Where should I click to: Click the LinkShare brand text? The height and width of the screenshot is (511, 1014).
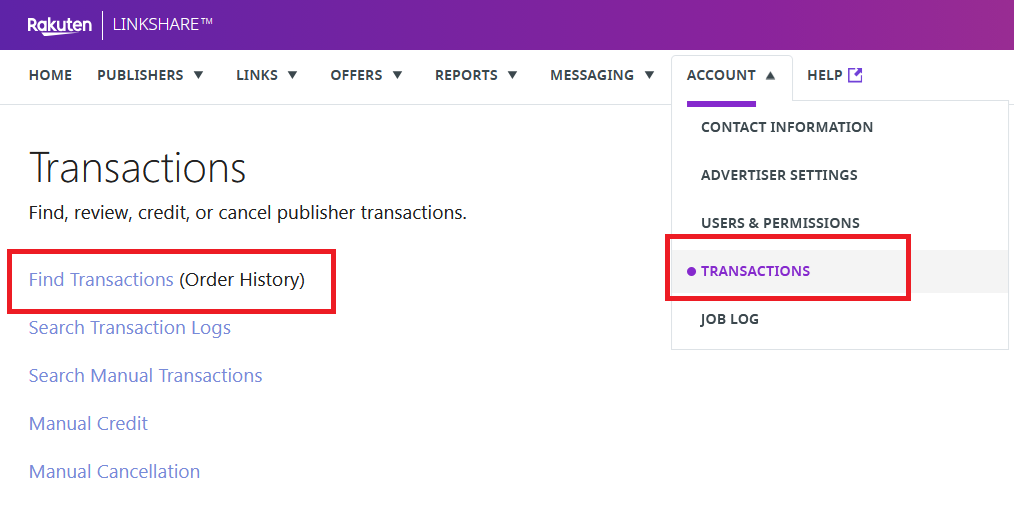pos(163,25)
